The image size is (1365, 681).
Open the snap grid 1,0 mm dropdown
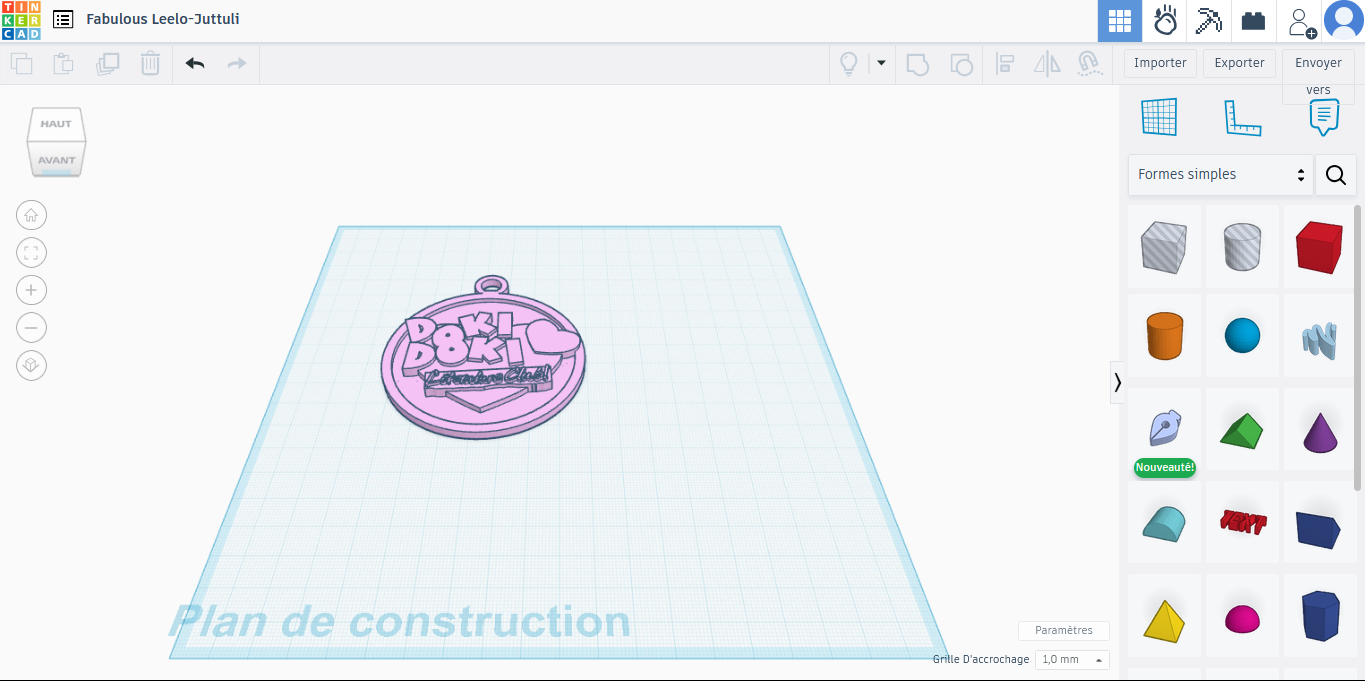point(1073,659)
